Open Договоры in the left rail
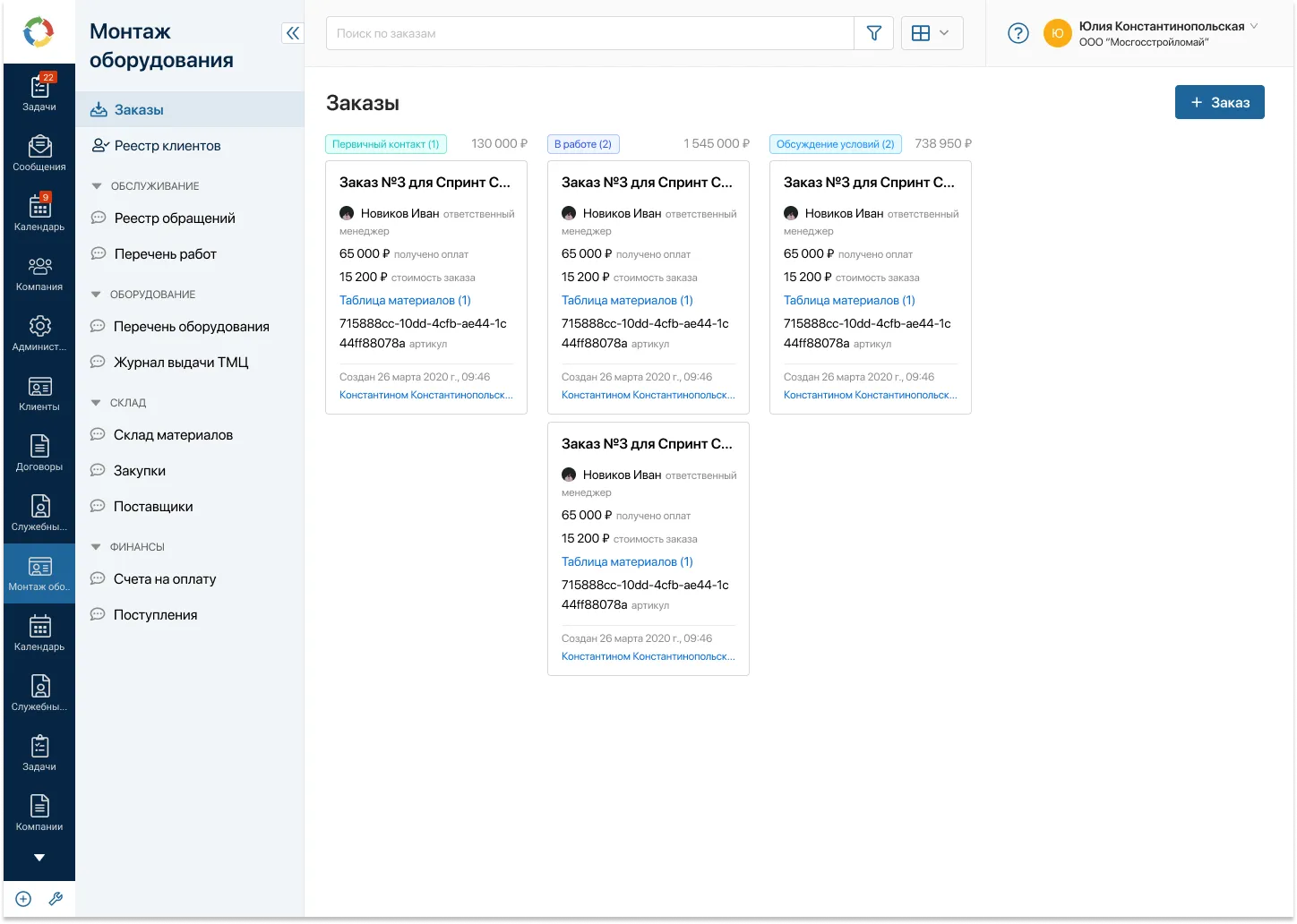The height and width of the screenshot is (924, 1297). (x=39, y=453)
